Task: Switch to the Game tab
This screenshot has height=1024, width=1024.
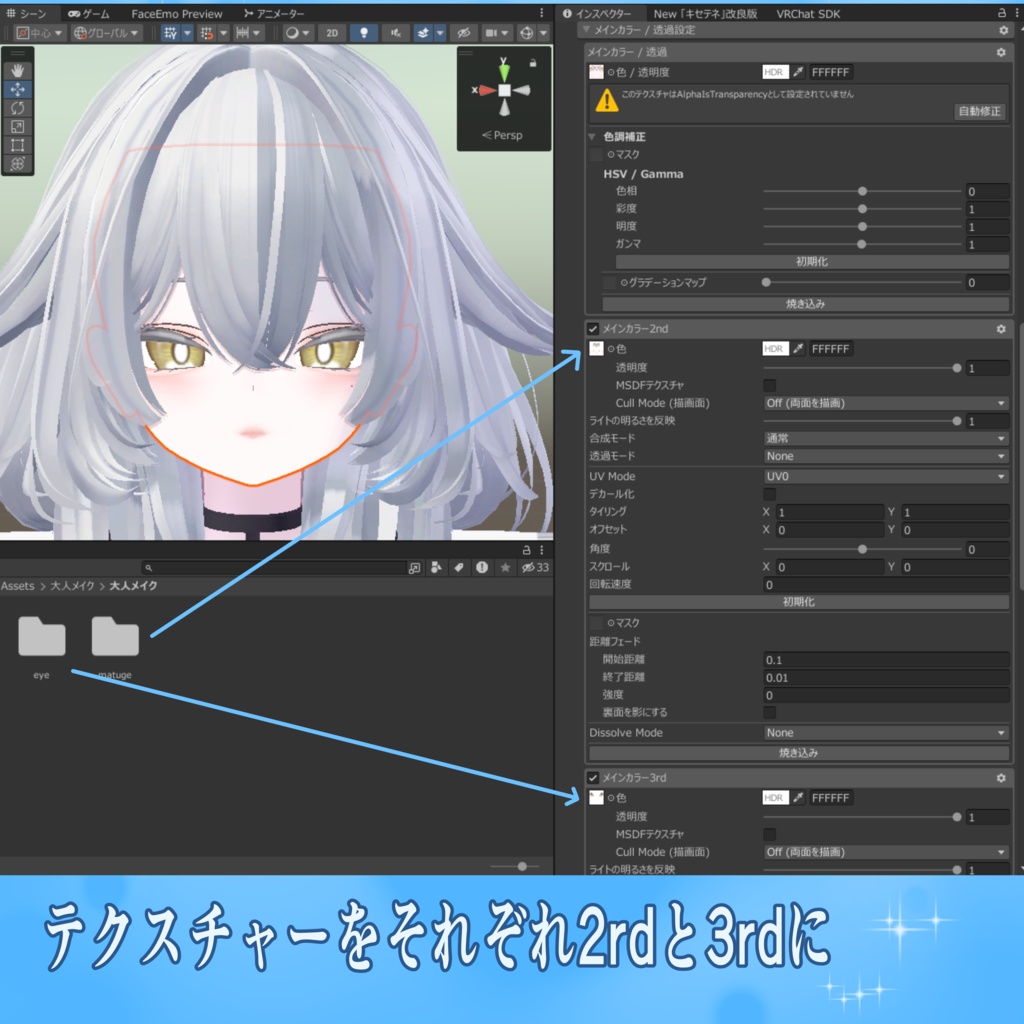Action: click(89, 13)
